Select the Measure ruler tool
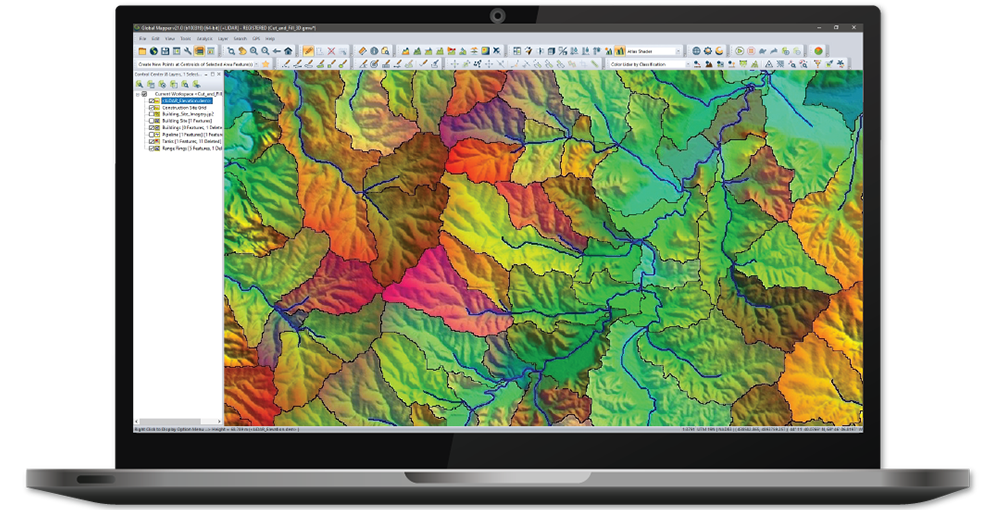The image size is (1000, 510). click(362, 51)
